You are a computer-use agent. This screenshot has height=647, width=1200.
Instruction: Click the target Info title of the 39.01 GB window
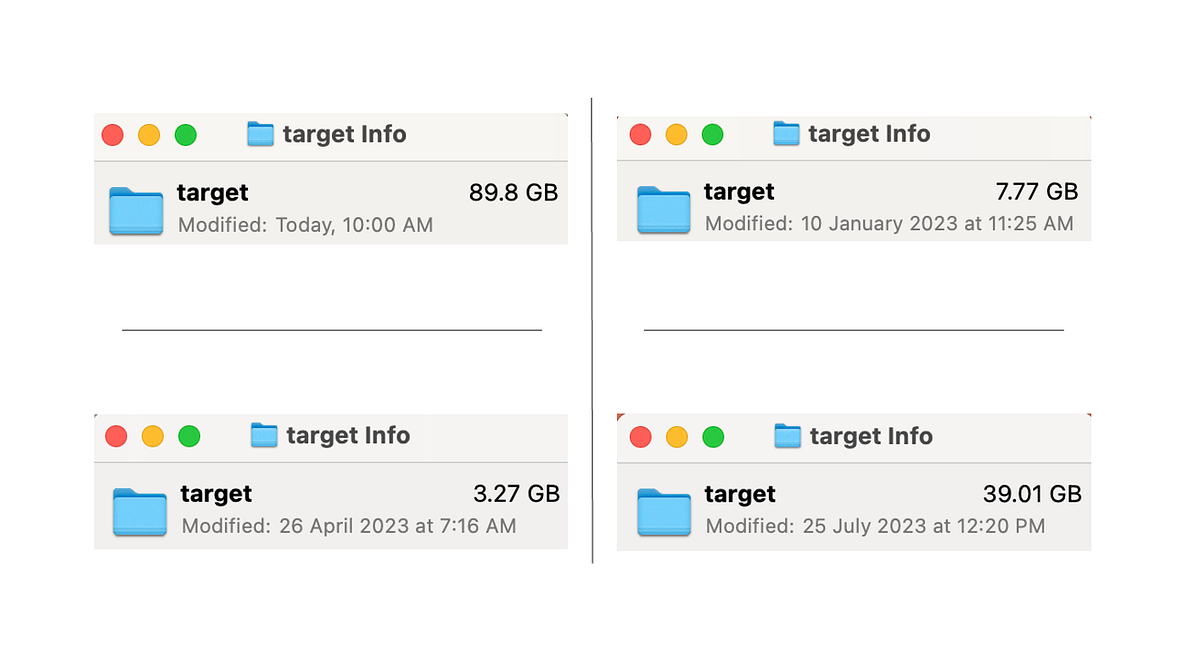click(869, 436)
